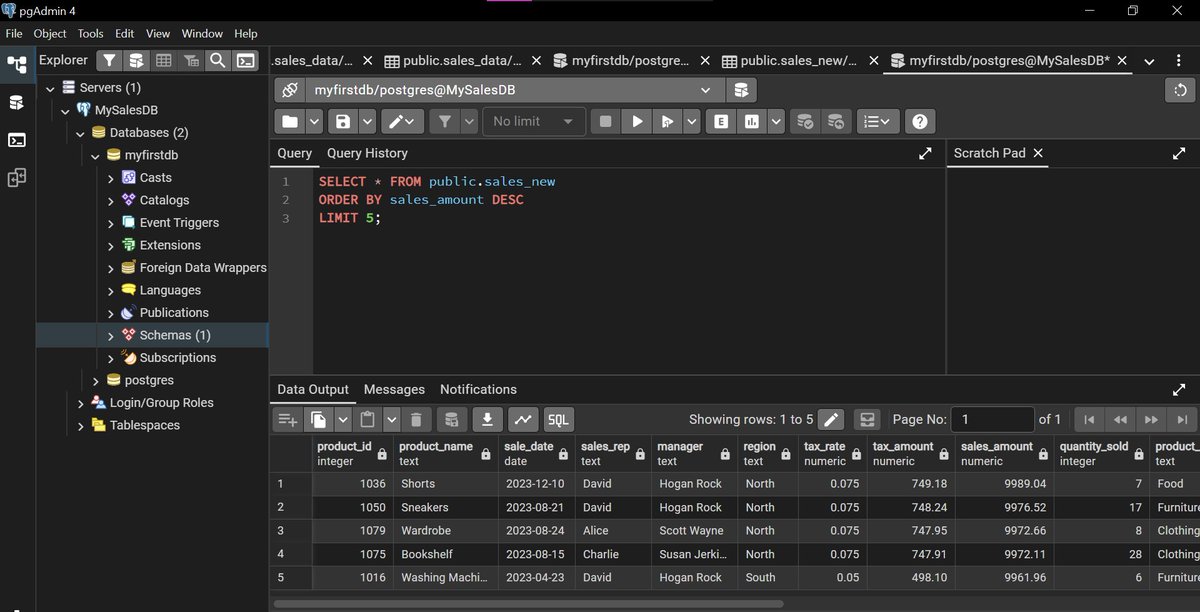1200x612 pixels.
Task: Open the Object Explorer sidebar icon
Action: tap(17, 65)
